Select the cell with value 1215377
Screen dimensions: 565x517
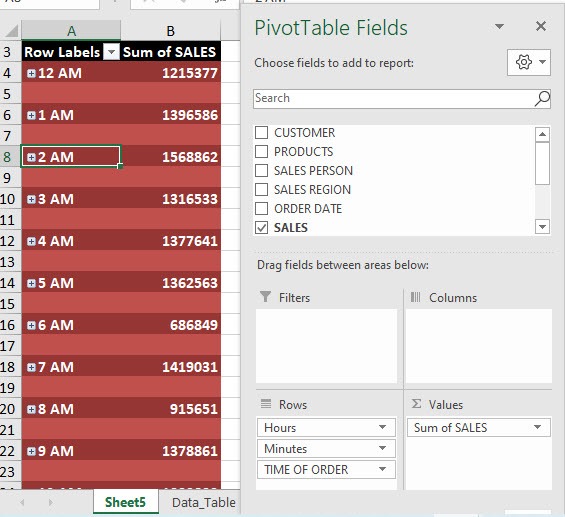(x=170, y=73)
